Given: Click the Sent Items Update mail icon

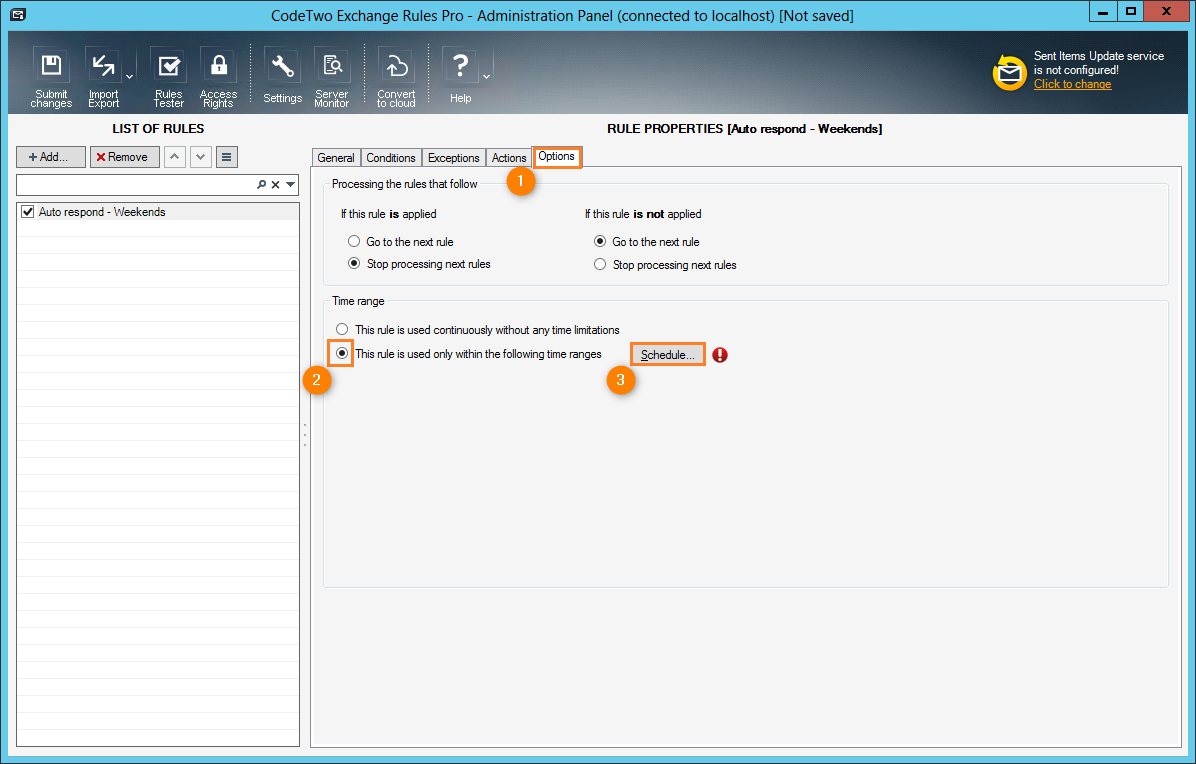Looking at the screenshot, I should (1009, 73).
